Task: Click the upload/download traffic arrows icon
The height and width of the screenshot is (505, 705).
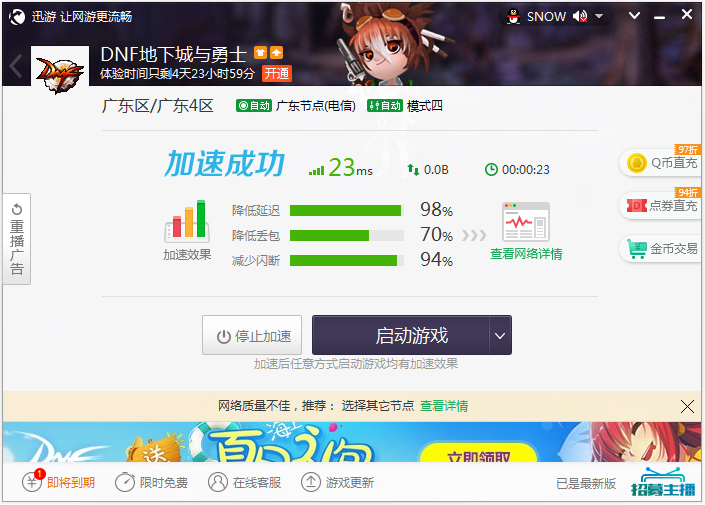Action: pos(413,170)
